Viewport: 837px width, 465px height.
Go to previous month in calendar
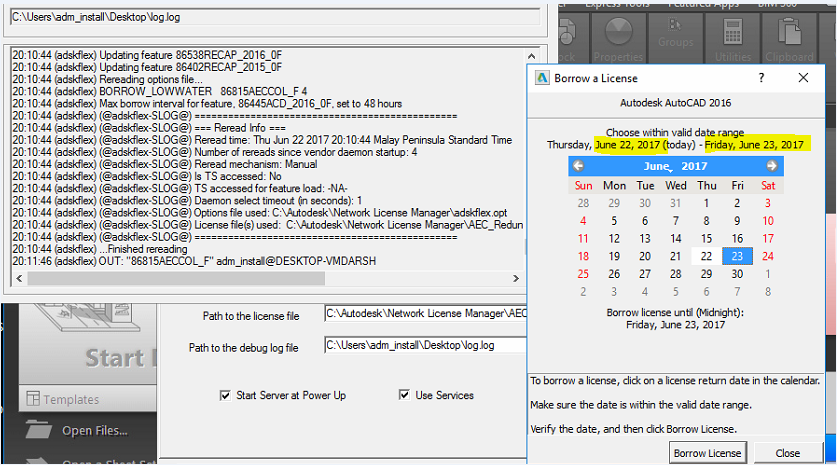(578, 165)
